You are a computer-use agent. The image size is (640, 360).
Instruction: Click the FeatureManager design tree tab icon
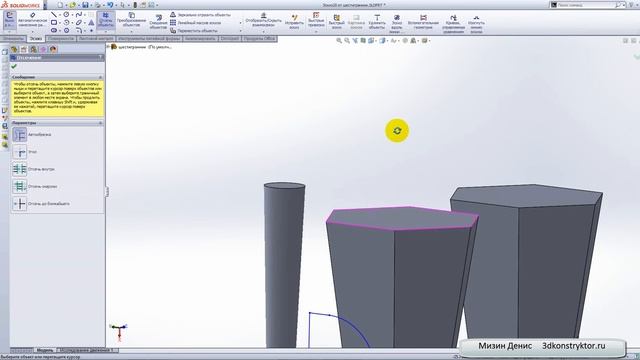click(14, 49)
